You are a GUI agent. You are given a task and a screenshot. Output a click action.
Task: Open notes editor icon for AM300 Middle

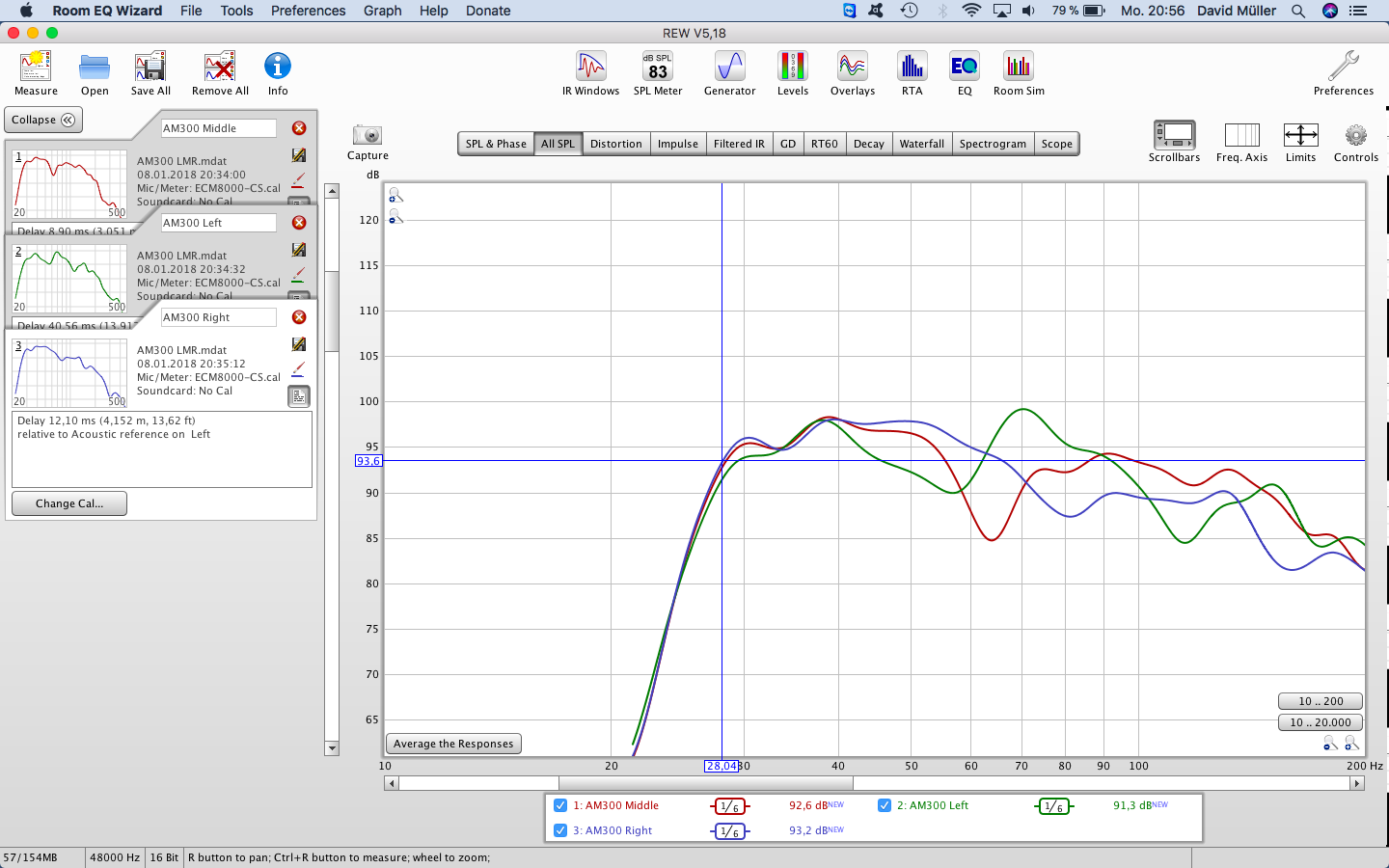299,155
